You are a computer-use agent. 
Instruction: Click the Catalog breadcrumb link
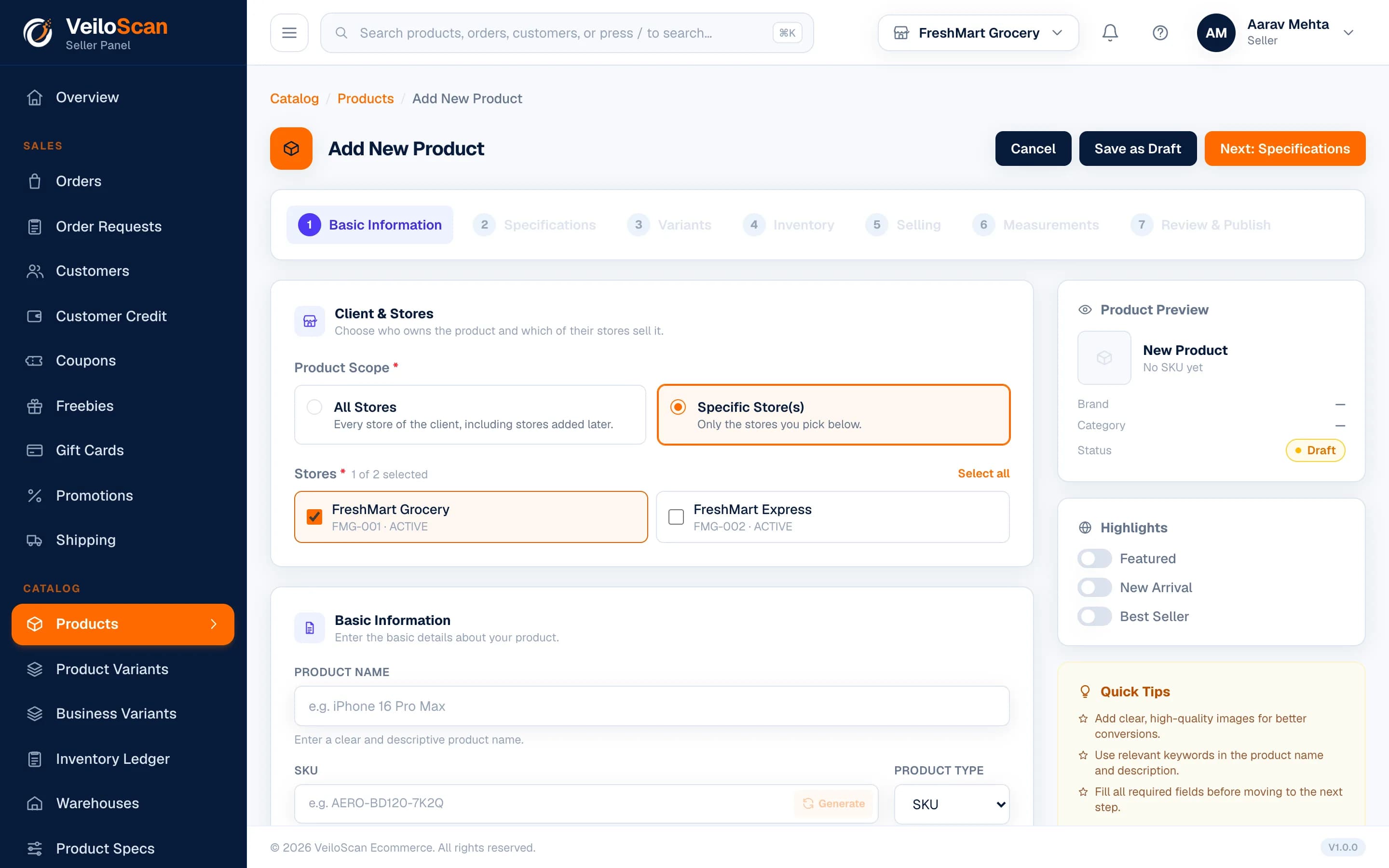[295, 99]
